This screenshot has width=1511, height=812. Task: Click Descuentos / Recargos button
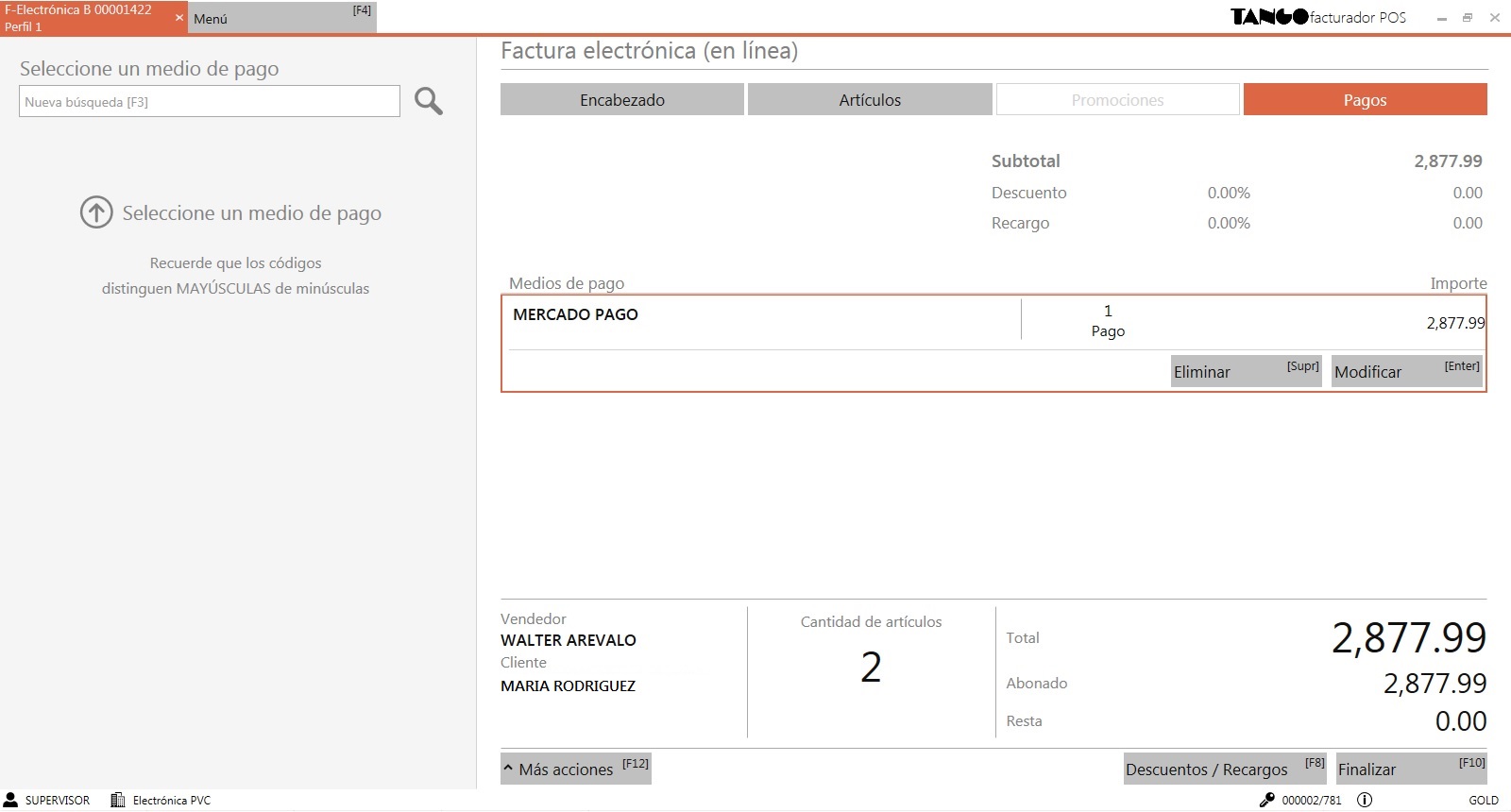pyautogui.click(x=1225, y=769)
